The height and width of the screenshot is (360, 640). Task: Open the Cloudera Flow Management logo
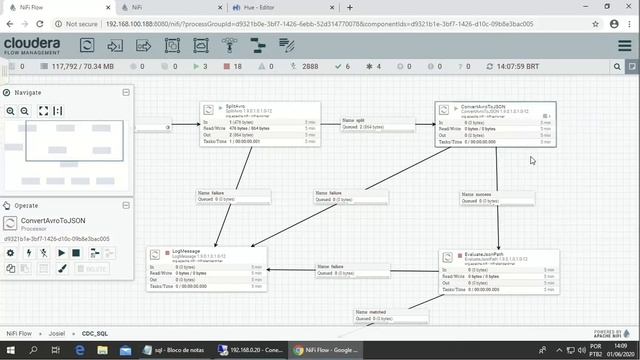(32, 46)
